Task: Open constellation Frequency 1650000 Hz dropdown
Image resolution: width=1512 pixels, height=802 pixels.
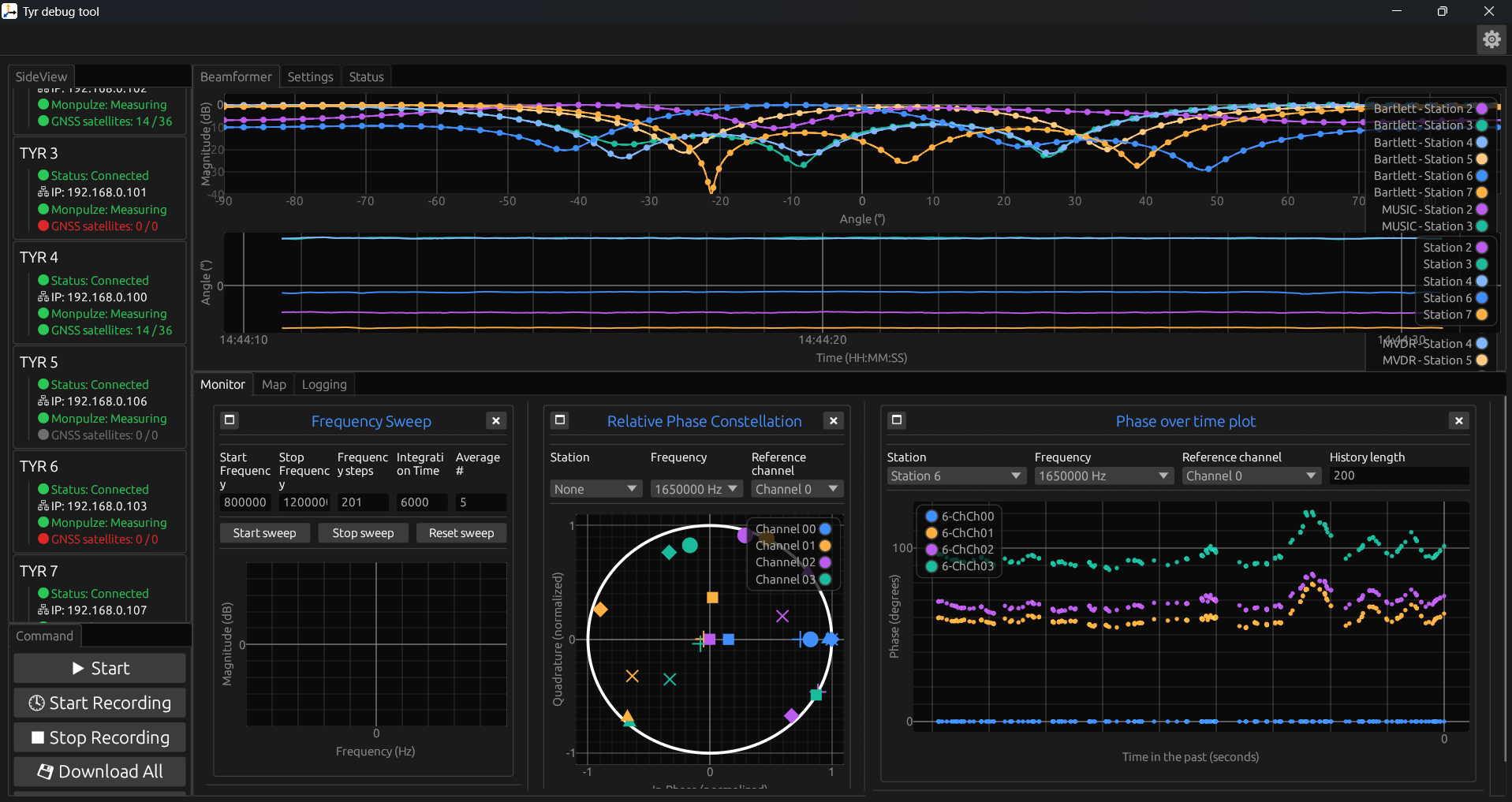Action: tap(696, 489)
